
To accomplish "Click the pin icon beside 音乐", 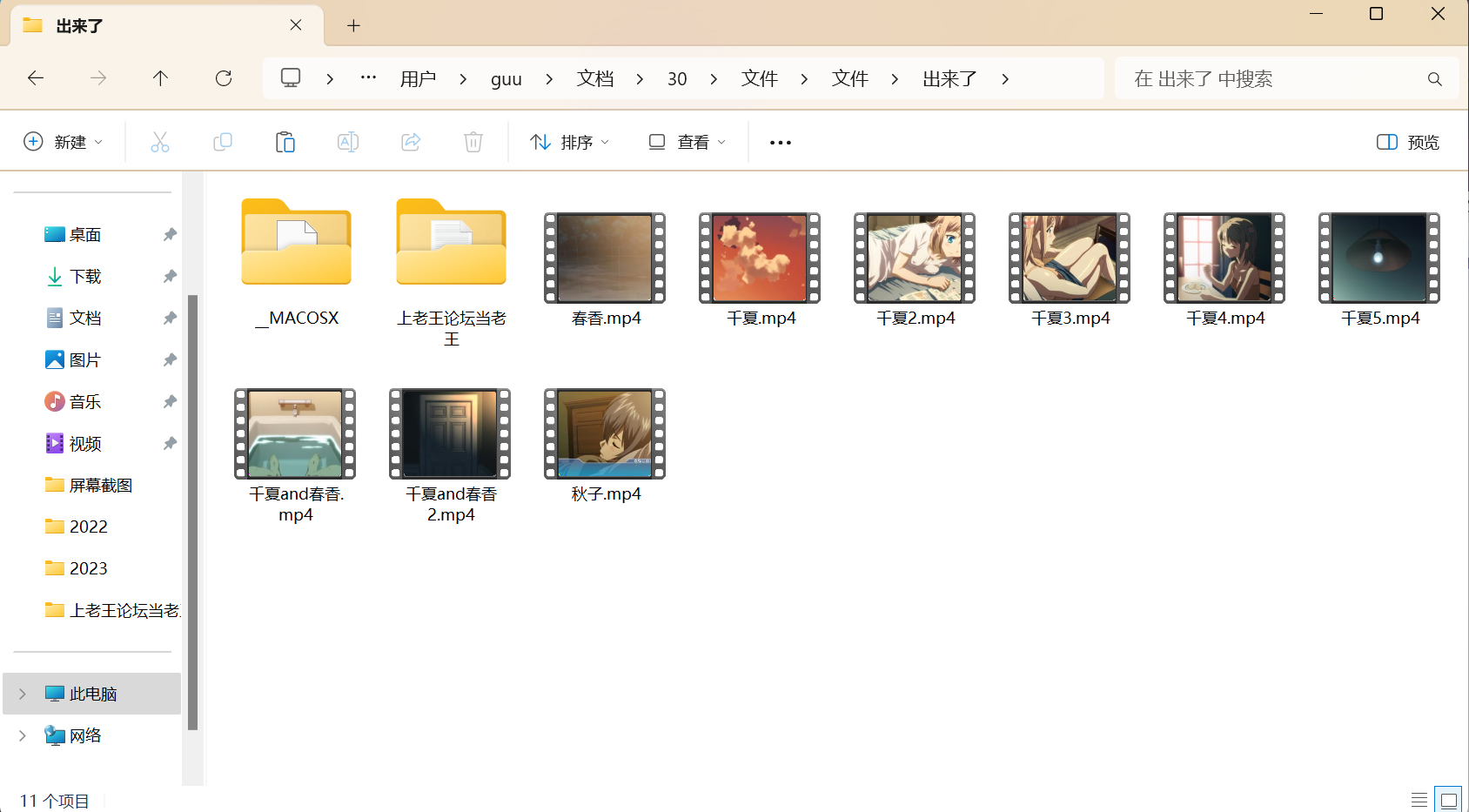I will 170,401.
